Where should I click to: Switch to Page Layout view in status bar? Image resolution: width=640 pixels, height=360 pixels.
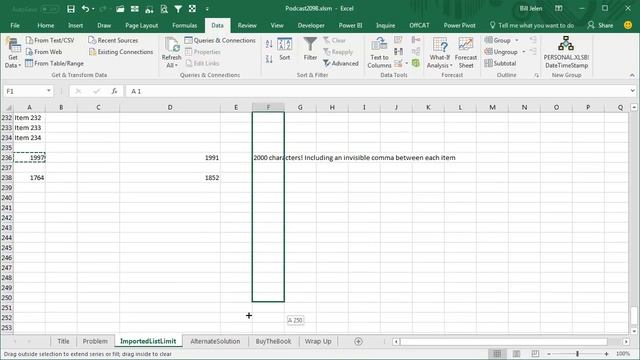516,354
